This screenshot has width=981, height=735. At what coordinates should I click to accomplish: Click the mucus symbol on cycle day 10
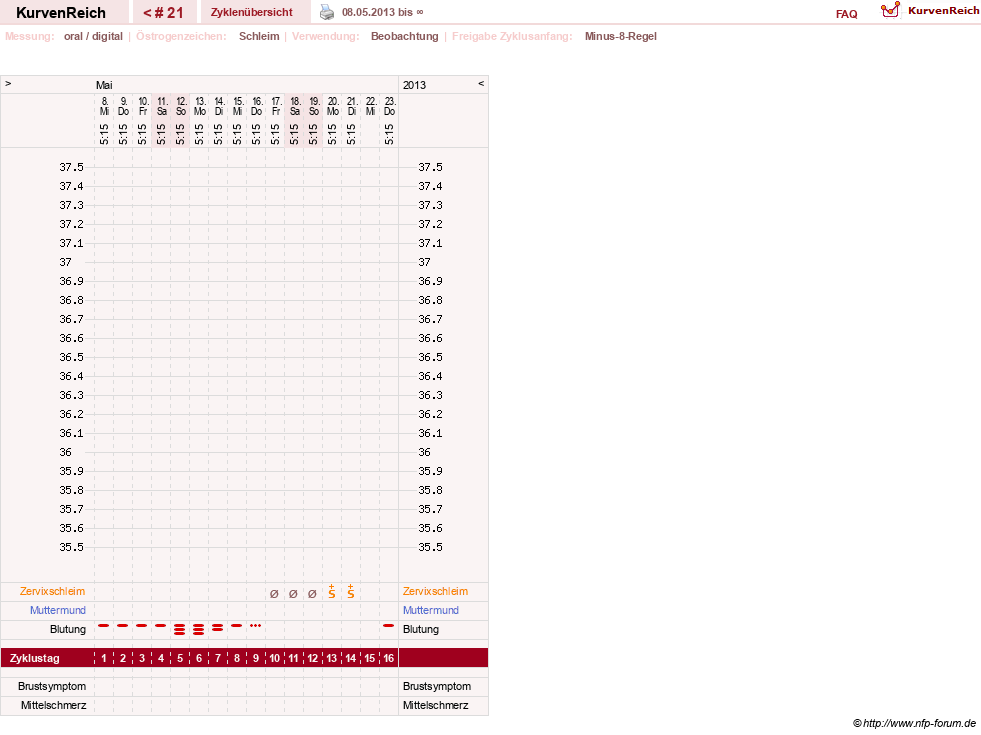(x=274, y=594)
